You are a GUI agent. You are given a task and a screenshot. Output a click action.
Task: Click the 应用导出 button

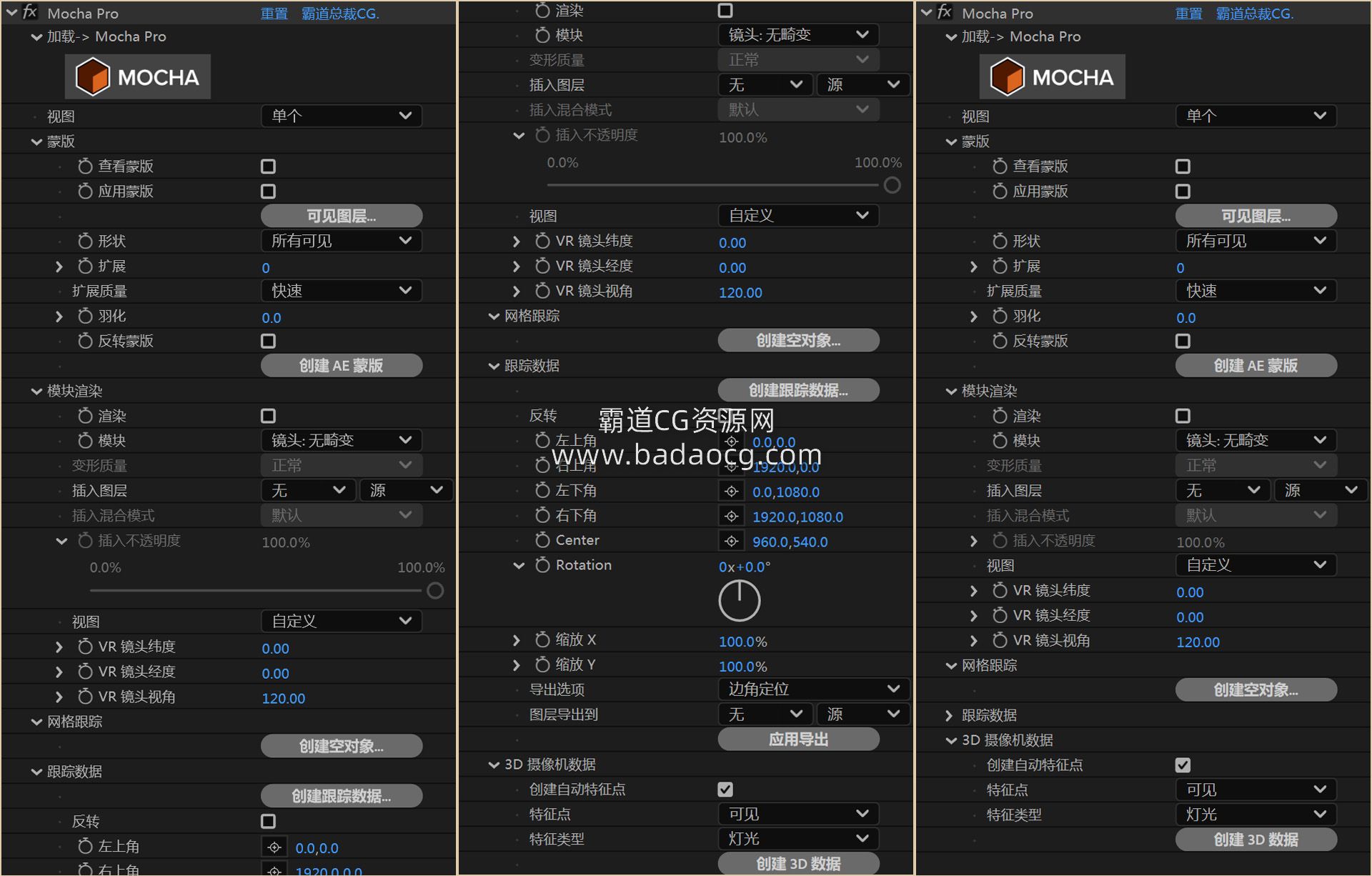tap(798, 739)
